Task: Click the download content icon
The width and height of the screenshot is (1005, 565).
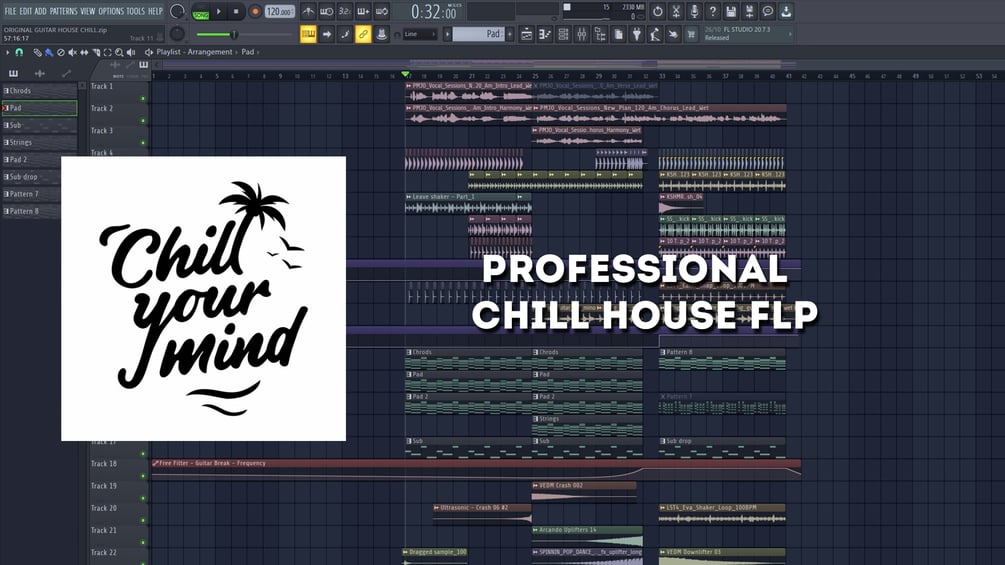Action: click(786, 12)
